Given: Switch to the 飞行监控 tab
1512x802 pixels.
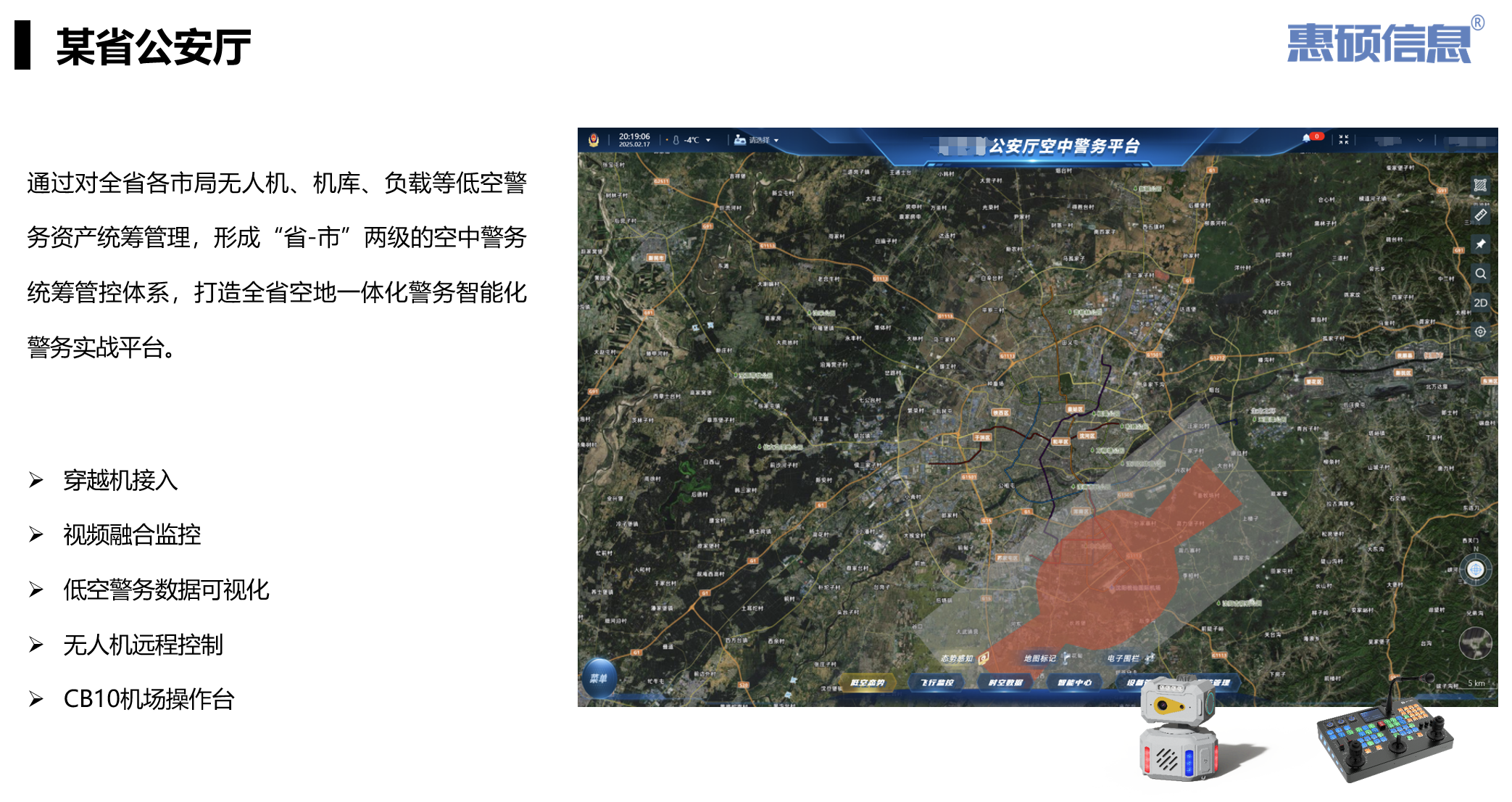Looking at the screenshot, I should pos(936,682).
